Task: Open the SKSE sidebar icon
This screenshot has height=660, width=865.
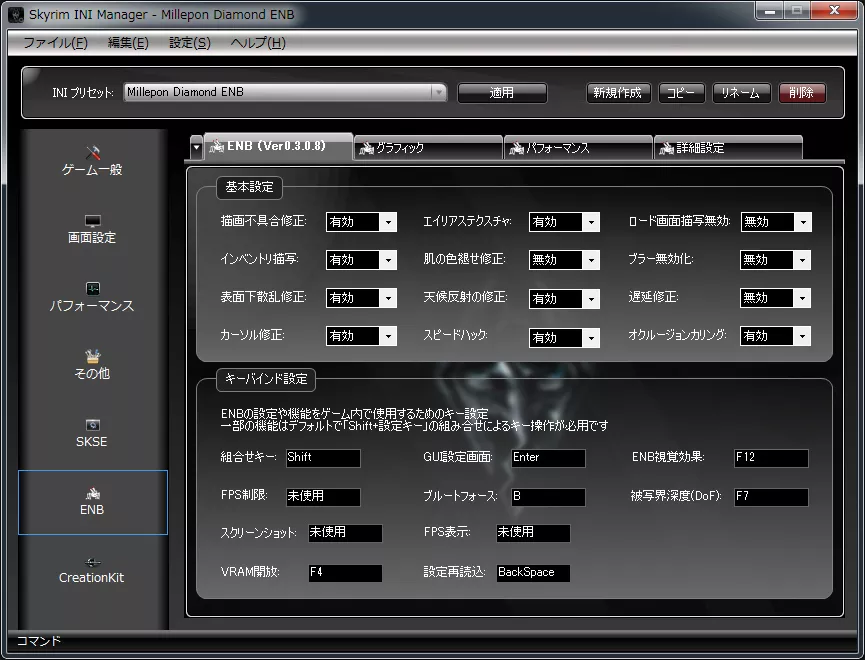Action: [x=93, y=424]
